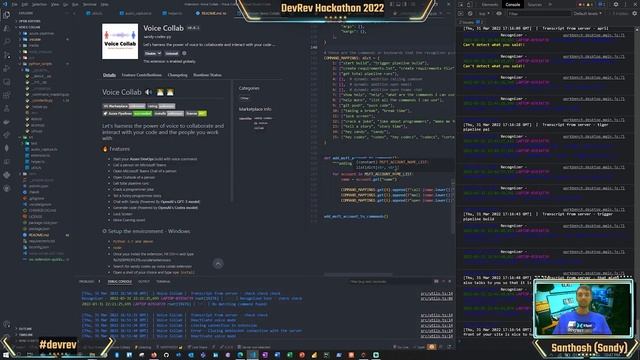The height and width of the screenshot is (360, 640).
Task: Click the extension settings gear beside Uninstall
Action: 184,53
